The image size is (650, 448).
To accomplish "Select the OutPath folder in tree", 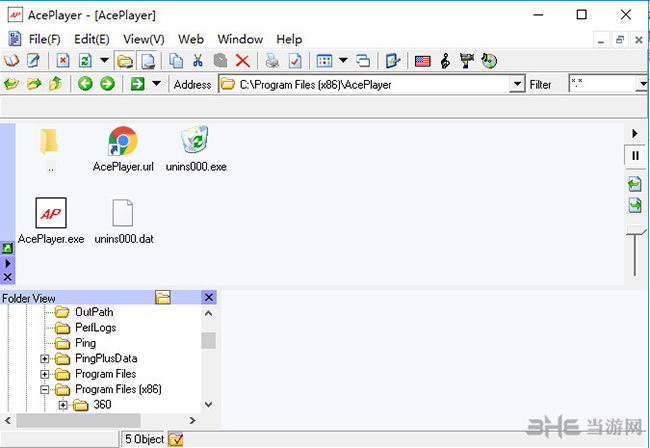I will (94, 312).
